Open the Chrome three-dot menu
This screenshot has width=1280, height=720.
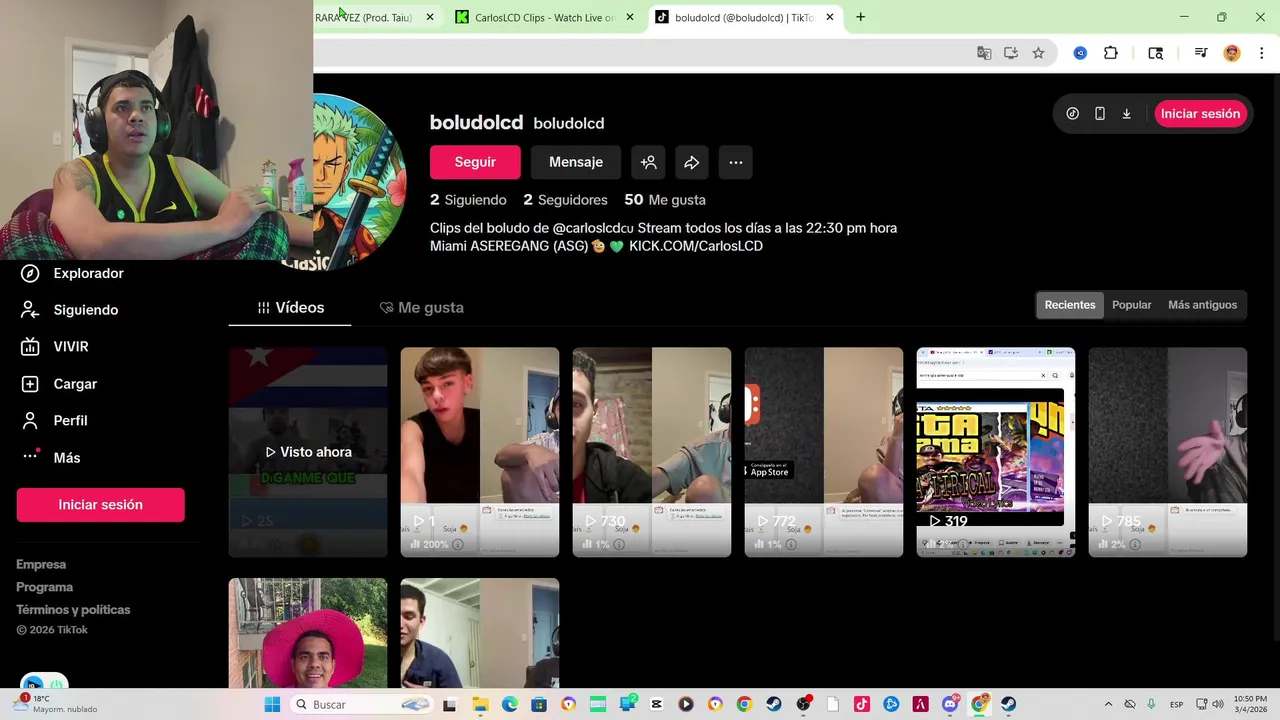pos(1261,53)
